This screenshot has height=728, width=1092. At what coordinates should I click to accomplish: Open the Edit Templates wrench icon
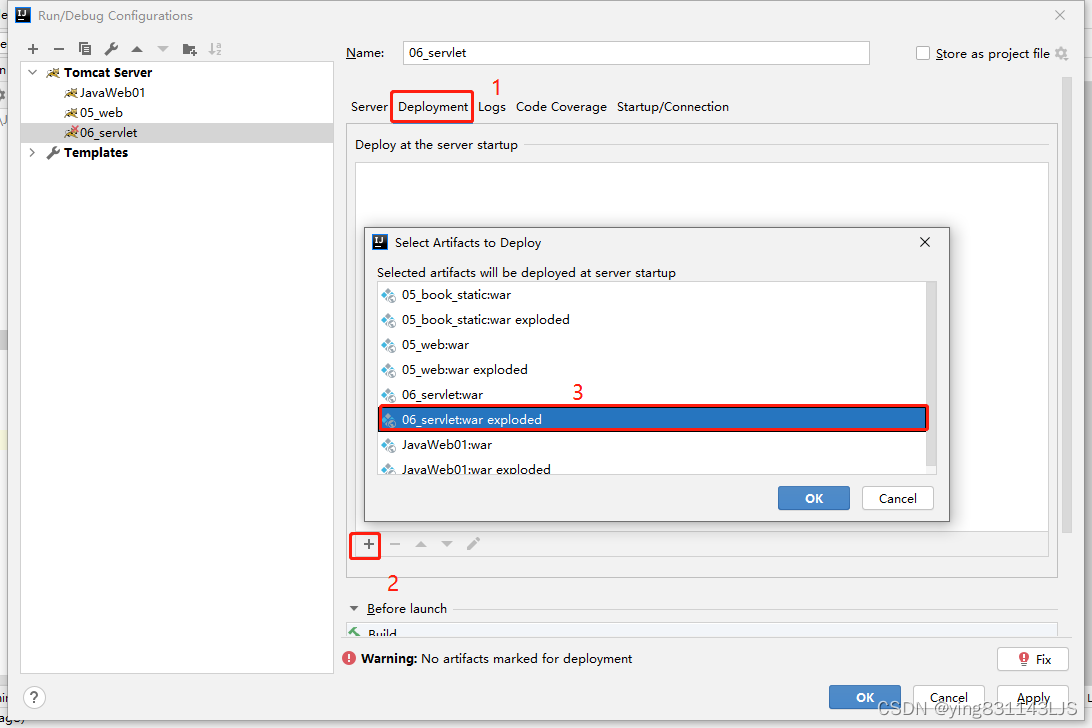110,48
